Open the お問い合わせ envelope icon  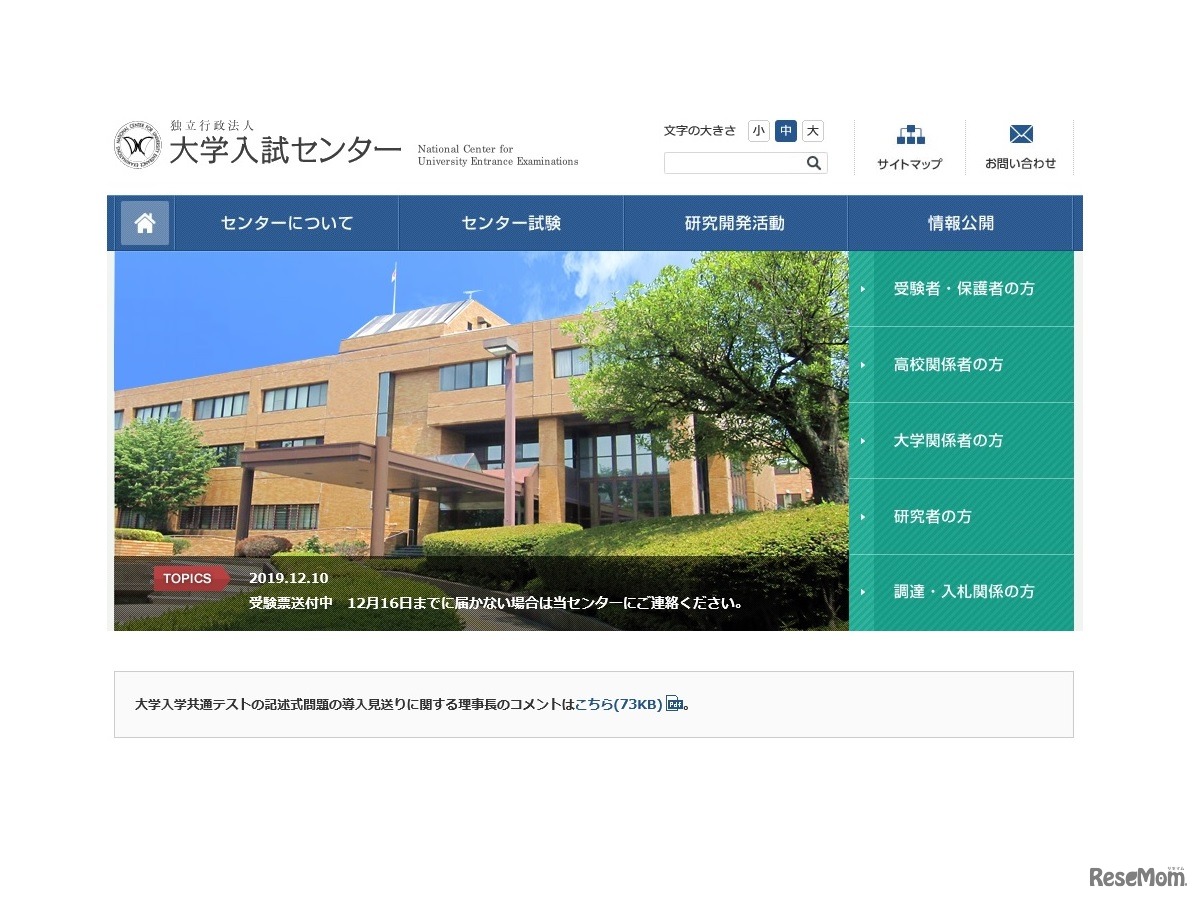point(1021,134)
